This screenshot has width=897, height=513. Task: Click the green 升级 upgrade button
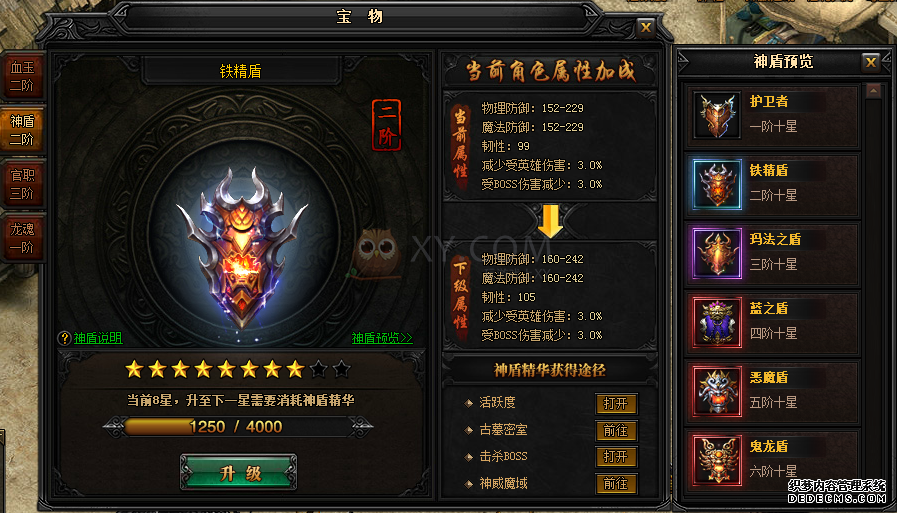(239, 473)
